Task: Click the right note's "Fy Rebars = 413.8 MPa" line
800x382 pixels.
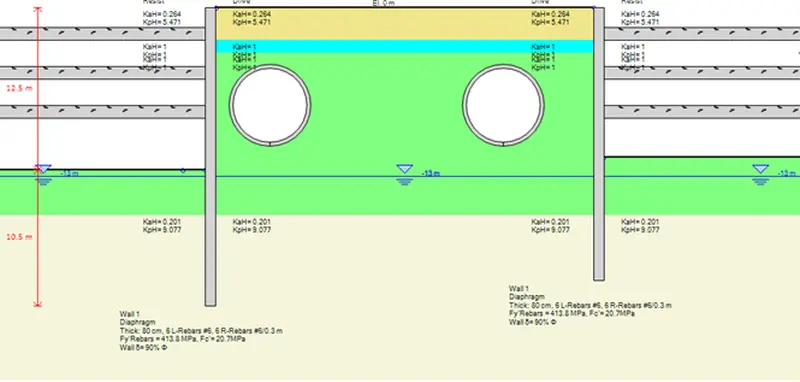Action: (x=572, y=314)
